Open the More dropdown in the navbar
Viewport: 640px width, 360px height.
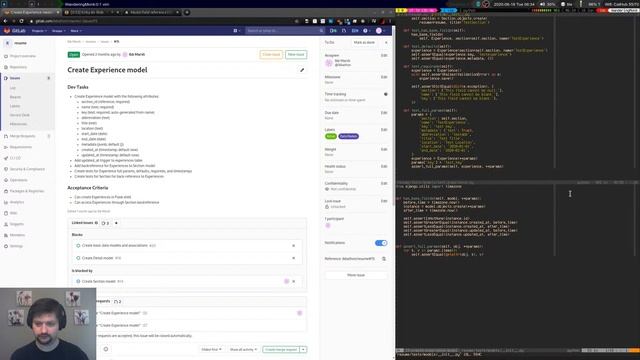(76, 31)
